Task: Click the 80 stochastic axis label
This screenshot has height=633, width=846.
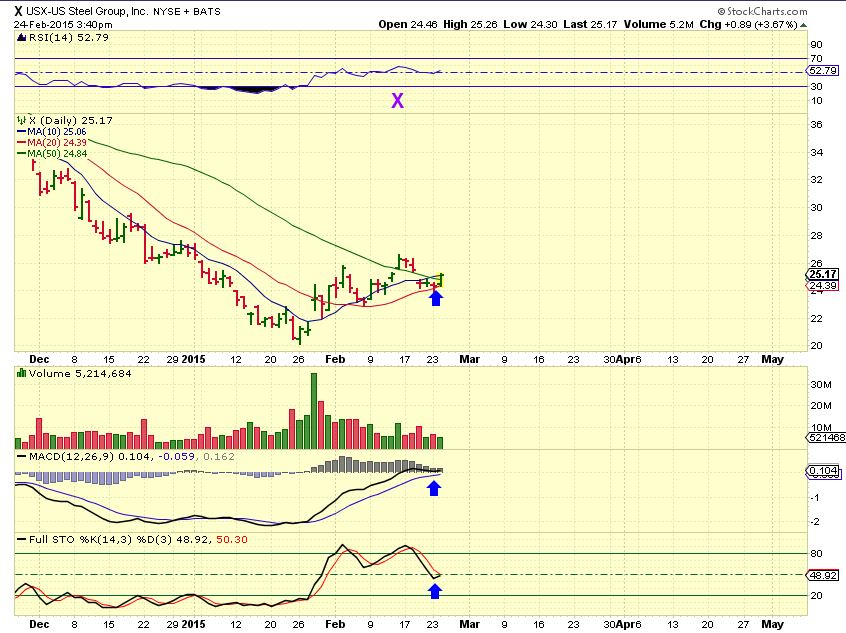Action: 816,553
